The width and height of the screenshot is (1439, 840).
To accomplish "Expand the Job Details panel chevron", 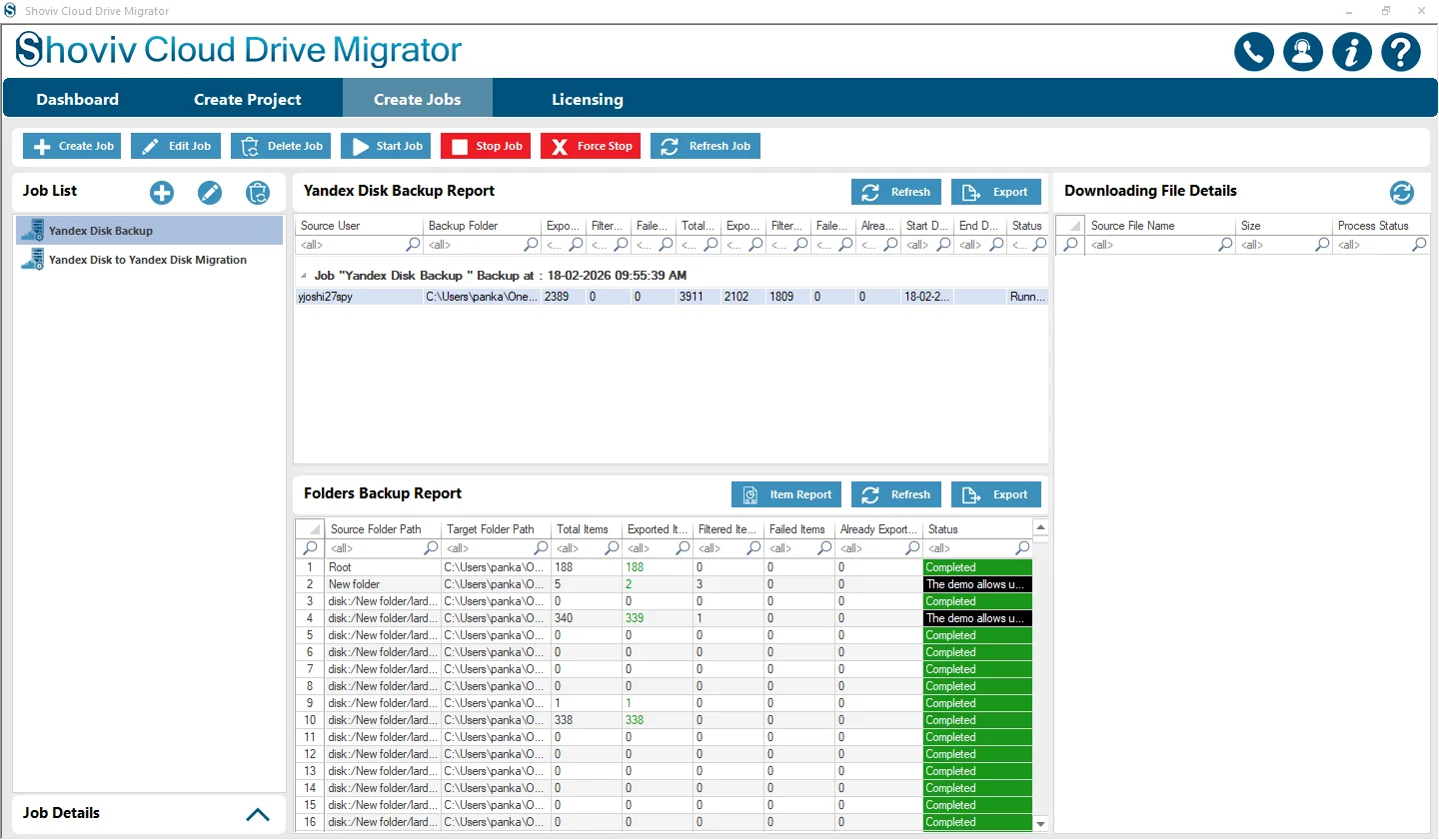I will pyautogui.click(x=258, y=814).
